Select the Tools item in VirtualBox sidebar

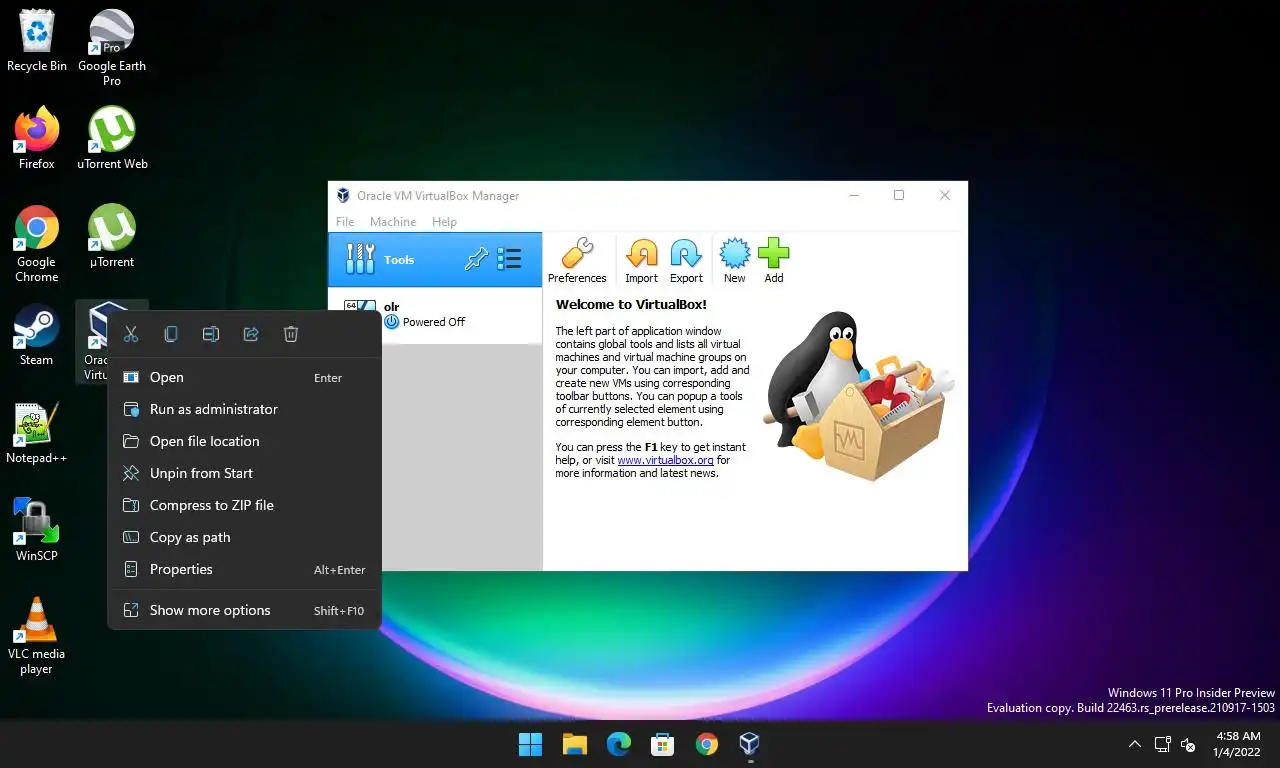click(x=435, y=259)
